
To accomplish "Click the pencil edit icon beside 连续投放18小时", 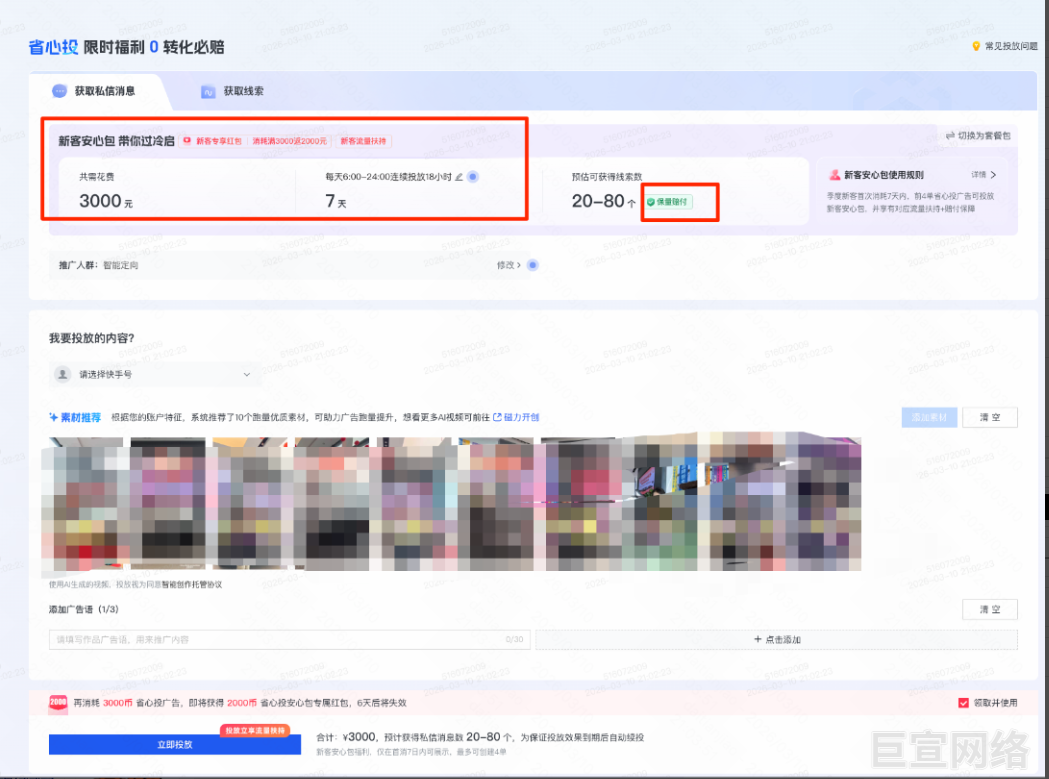I will [459, 177].
